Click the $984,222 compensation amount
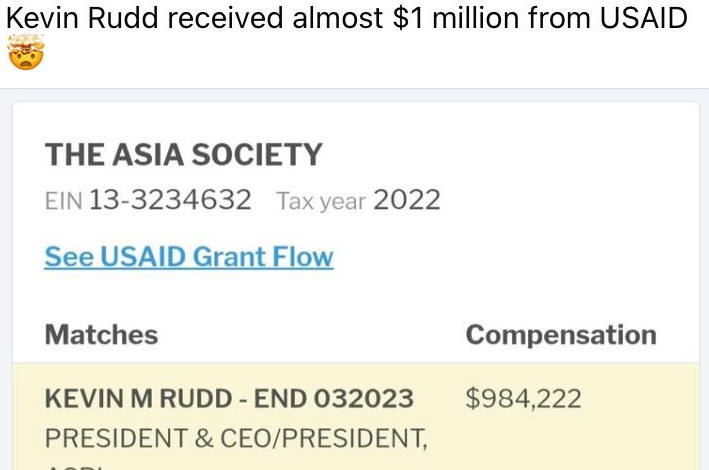 [523, 399]
